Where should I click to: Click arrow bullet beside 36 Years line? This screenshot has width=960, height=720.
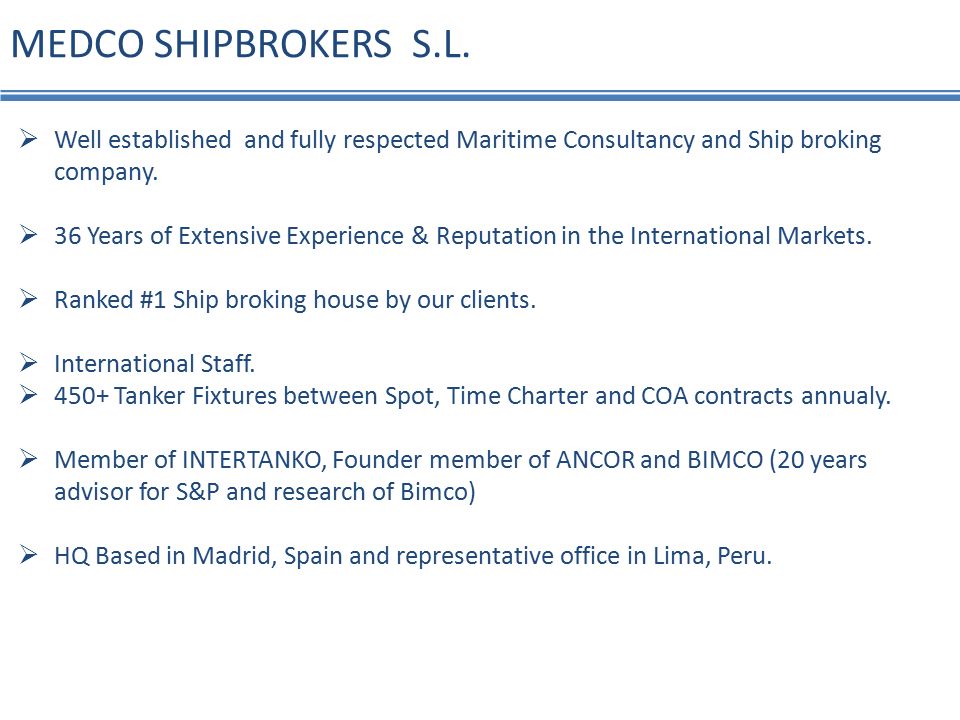pos(28,234)
